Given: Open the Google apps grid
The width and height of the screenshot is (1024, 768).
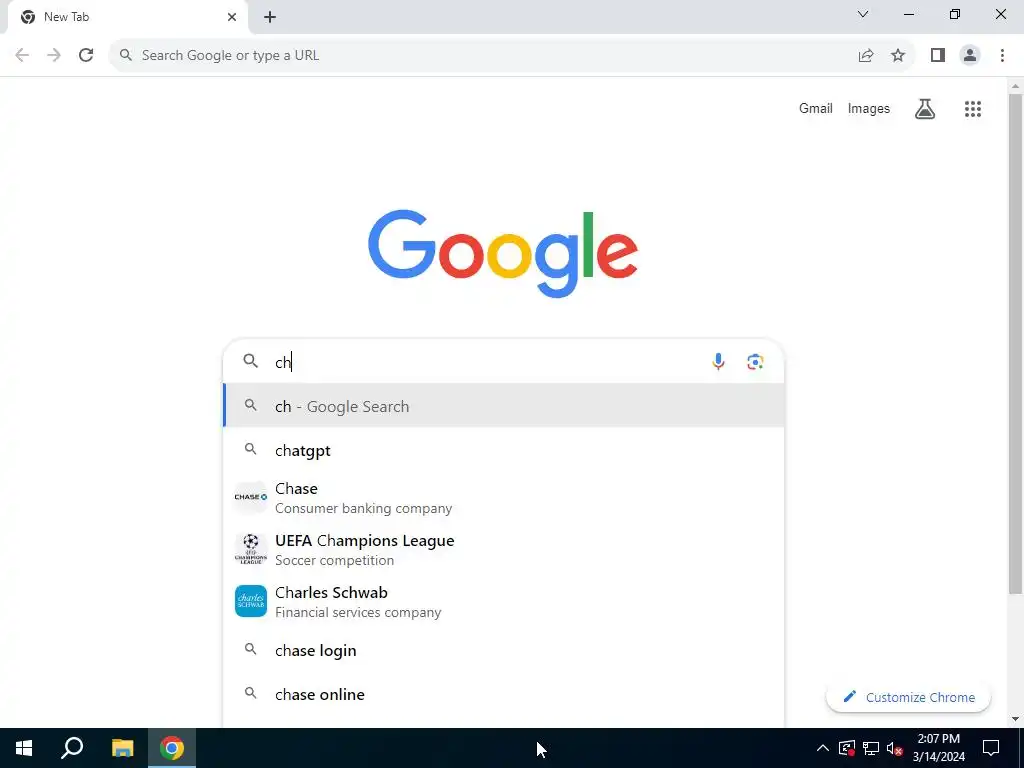Looking at the screenshot, I should point(973,109).
